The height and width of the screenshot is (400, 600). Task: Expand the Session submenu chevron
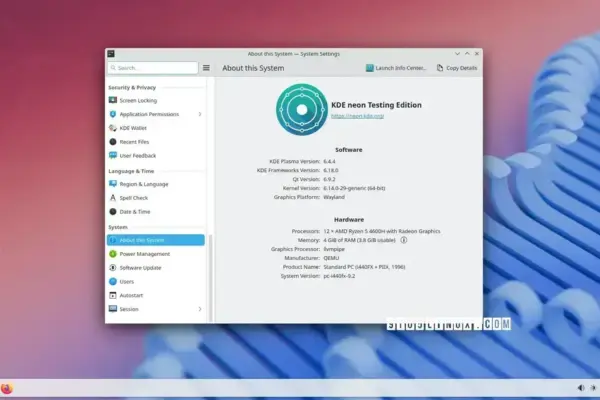coord(200,309)
